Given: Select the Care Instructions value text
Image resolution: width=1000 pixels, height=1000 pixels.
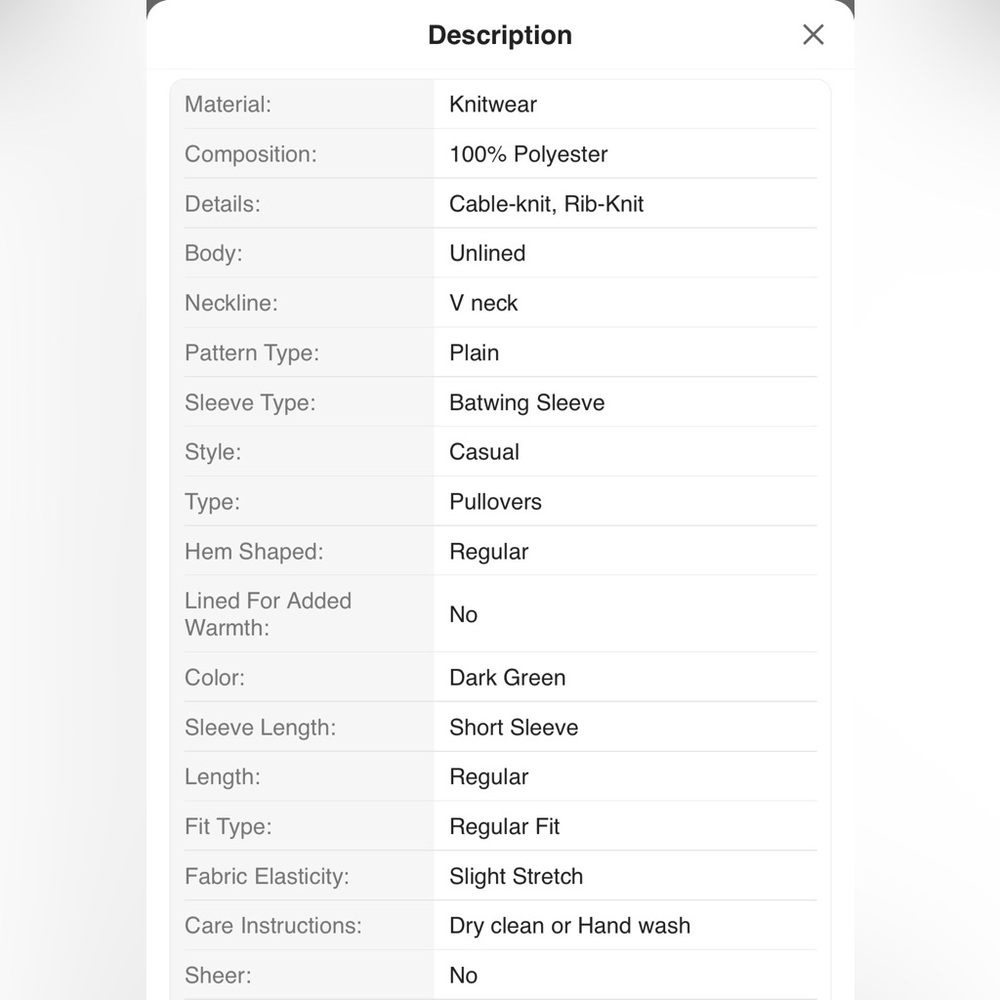Looking at the screenshot, I should tap(570, 925).
